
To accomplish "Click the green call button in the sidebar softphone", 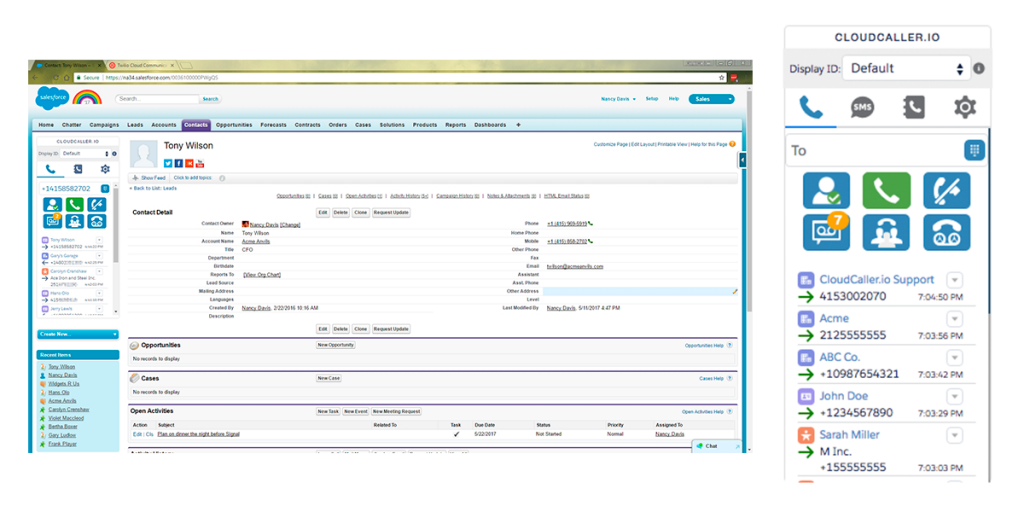I will [76, 204].
